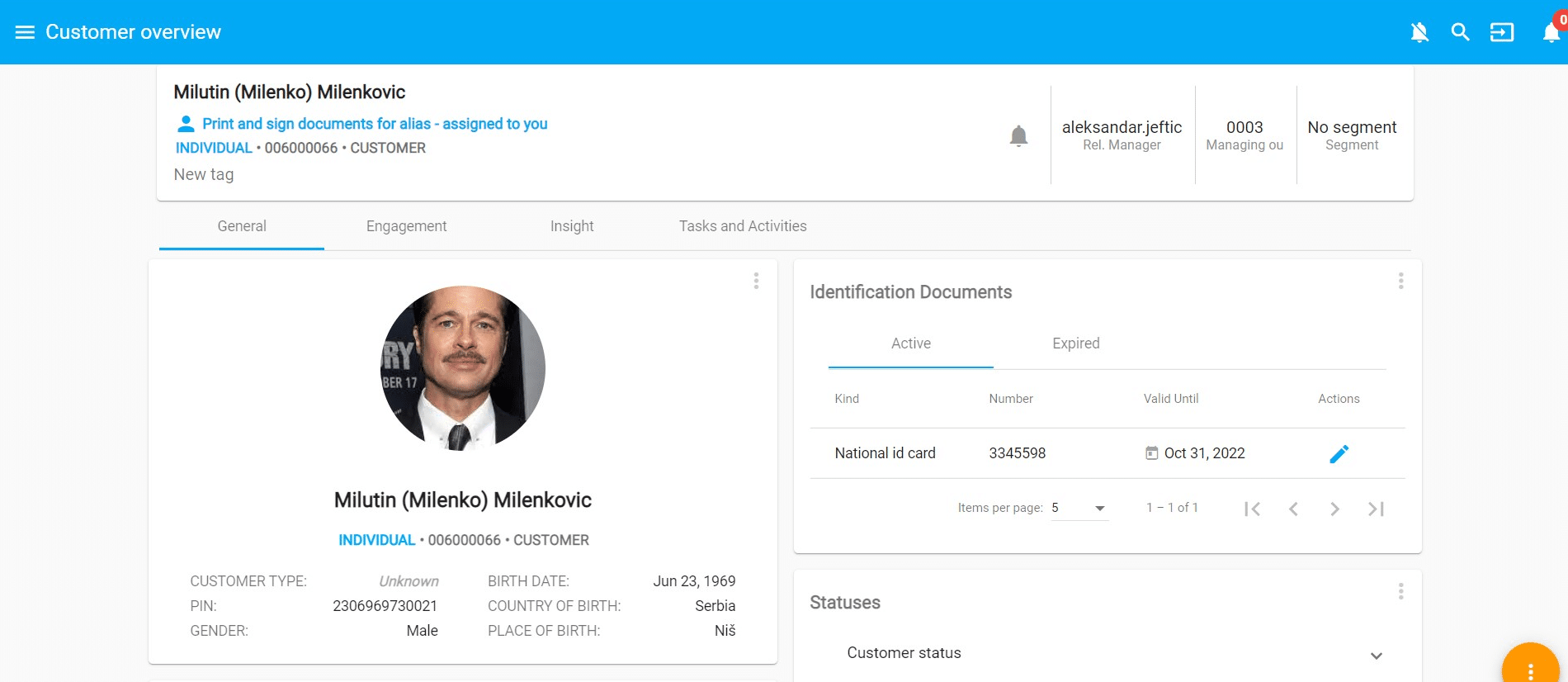Click the muted notifications bell icon

tap(1419, 32)
